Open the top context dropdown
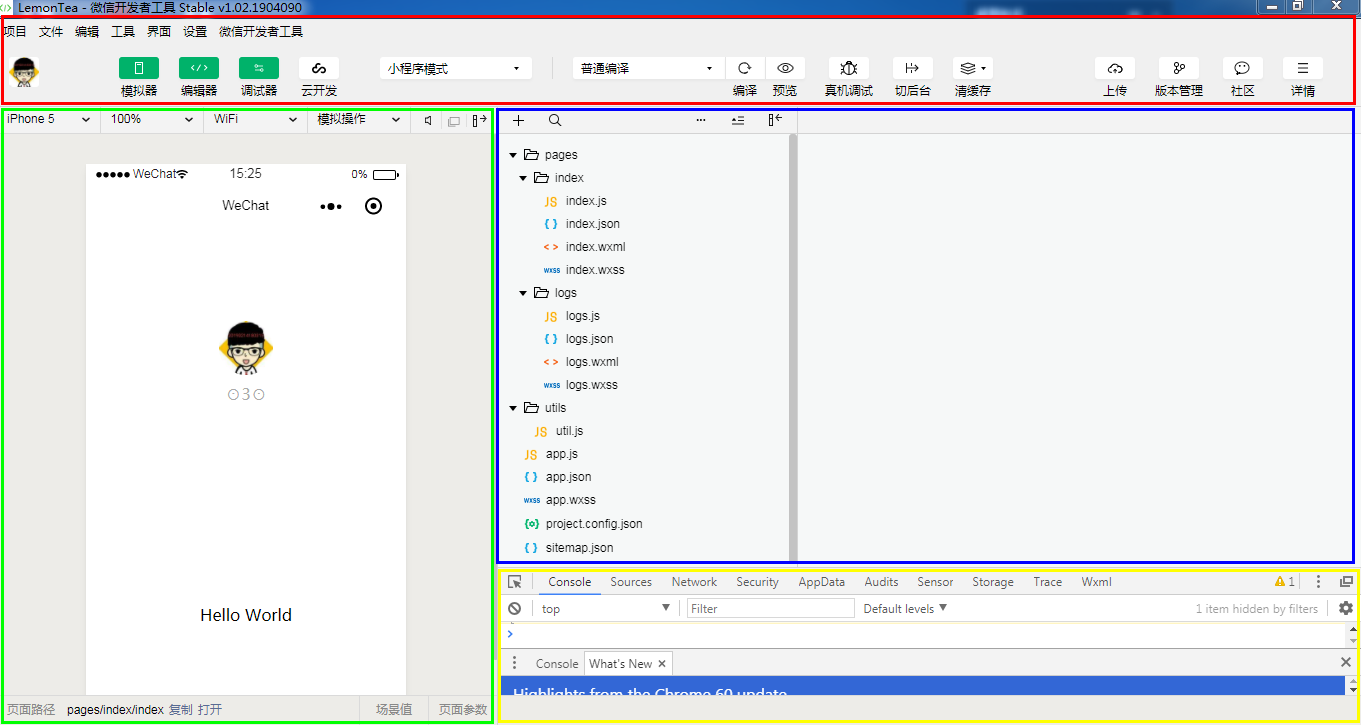1361x725 pixels. [x=606, y=608]
